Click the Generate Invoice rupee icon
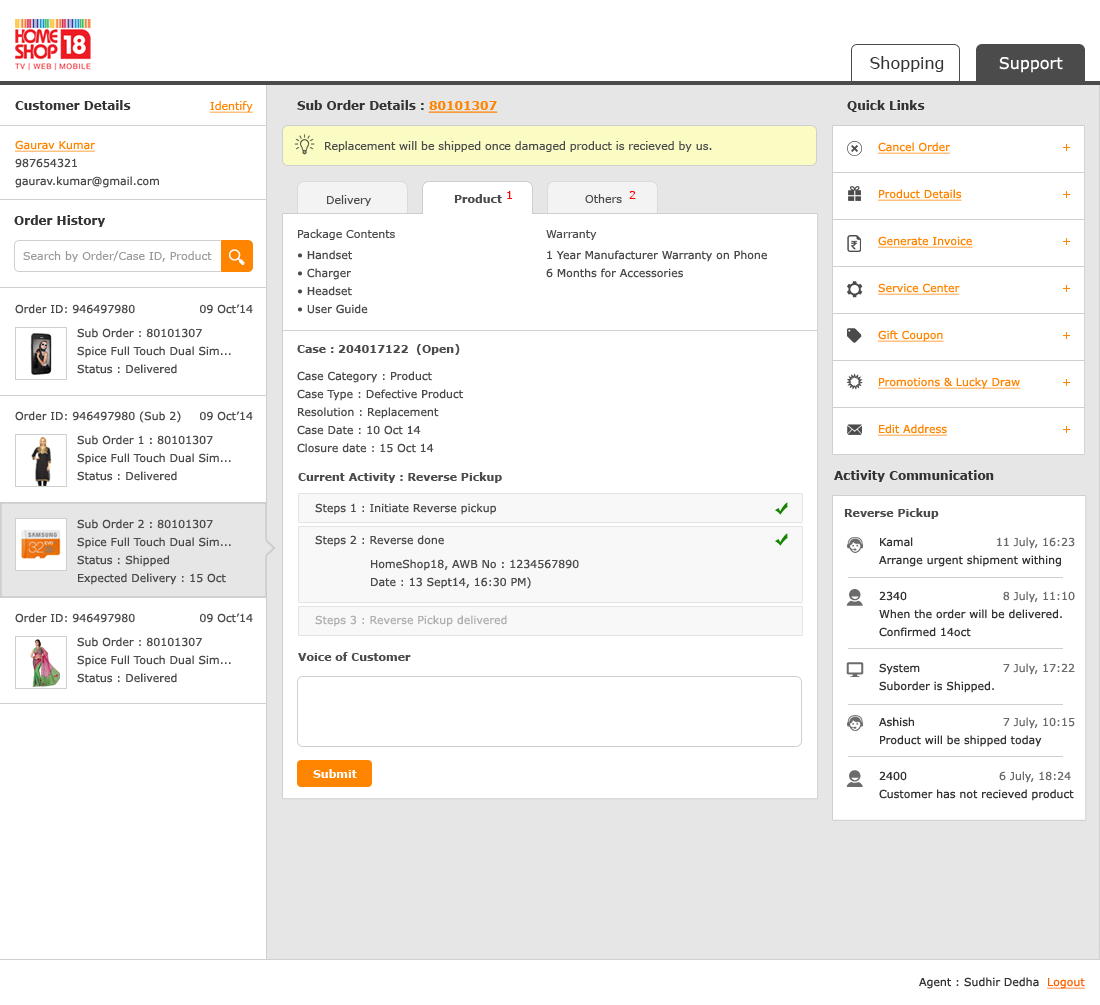The height and width of the screenshot is (1005, 1100). (x=854, y=242)
